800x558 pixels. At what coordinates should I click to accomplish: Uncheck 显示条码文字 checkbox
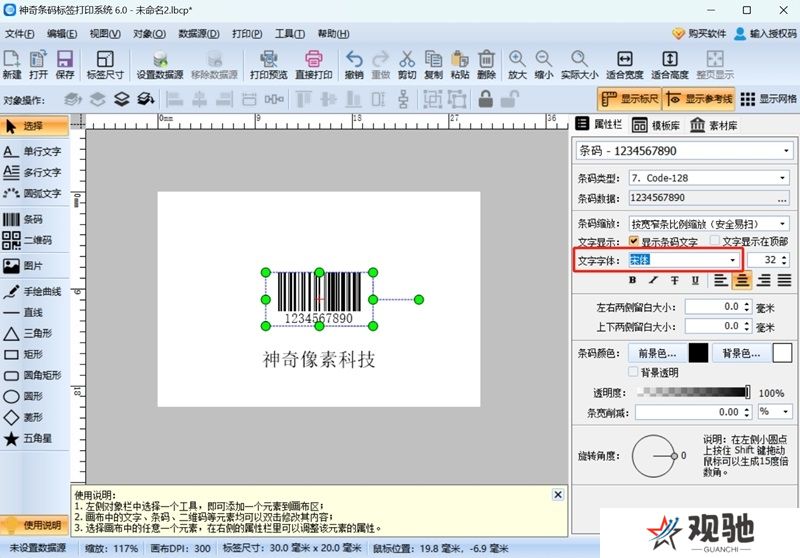[634, 241]
